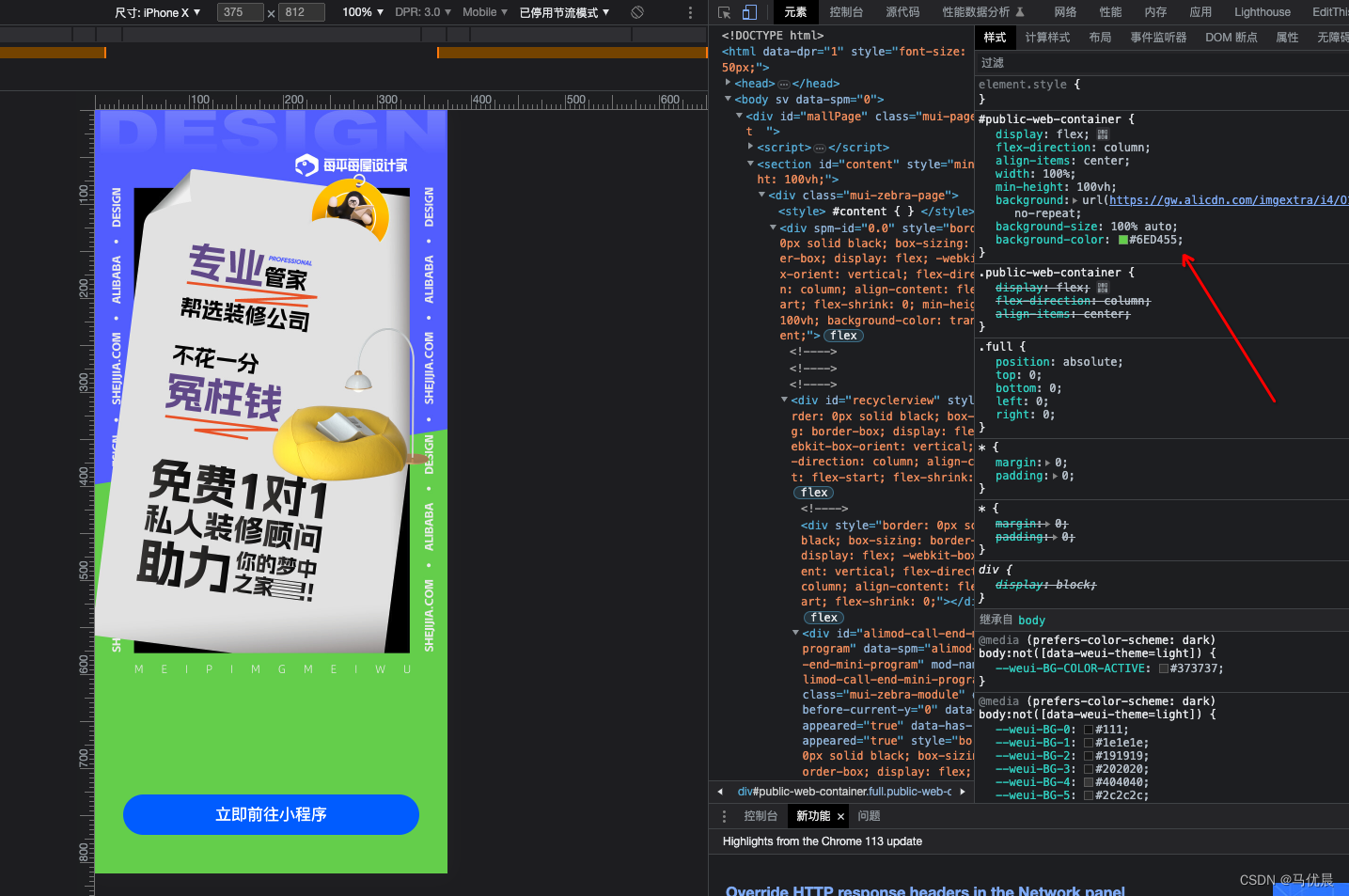Expand the background shorthand property triangle
The width and height of the screenshot is (1349, 896).
1075,200
